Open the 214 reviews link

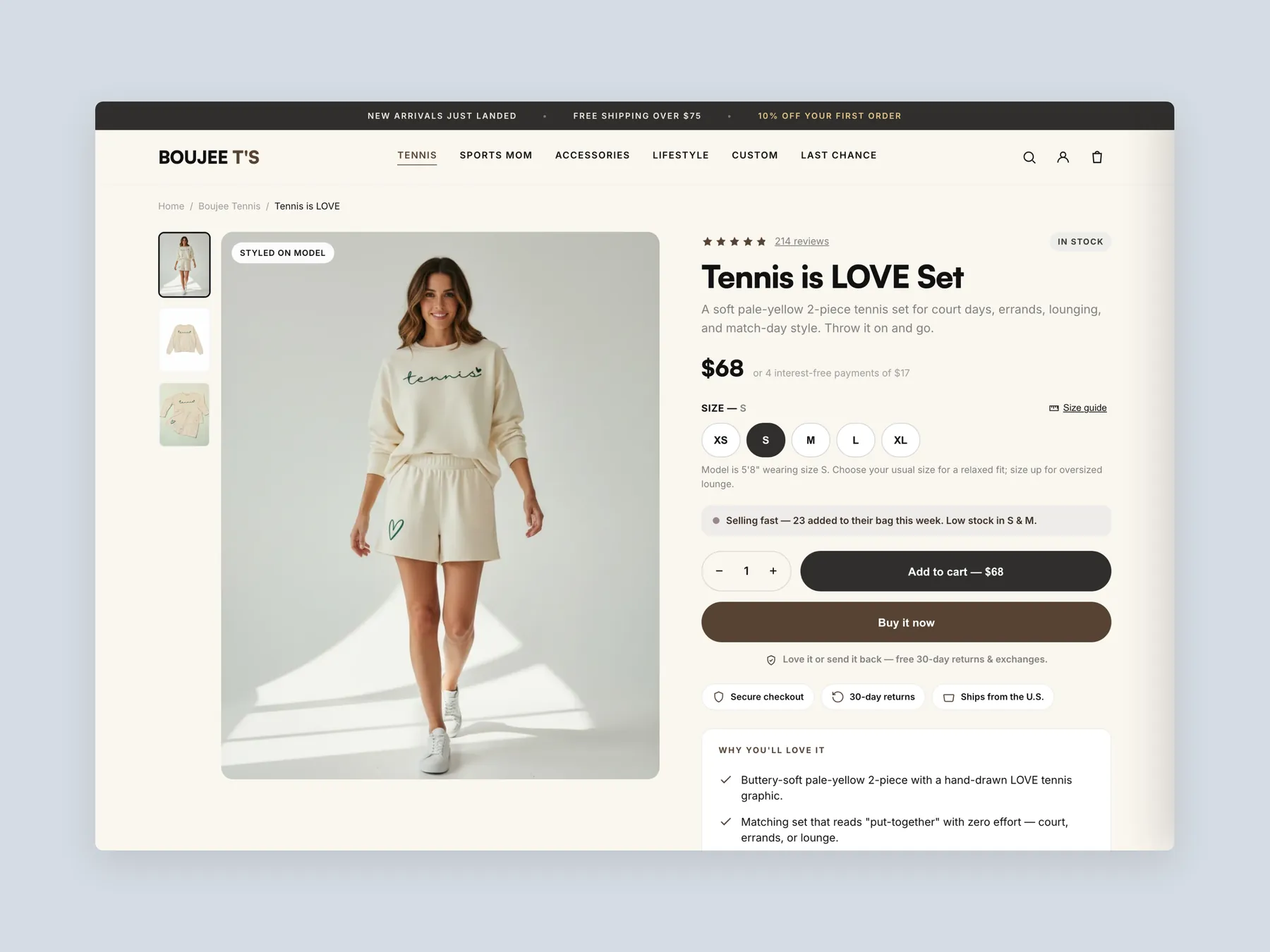802,241
